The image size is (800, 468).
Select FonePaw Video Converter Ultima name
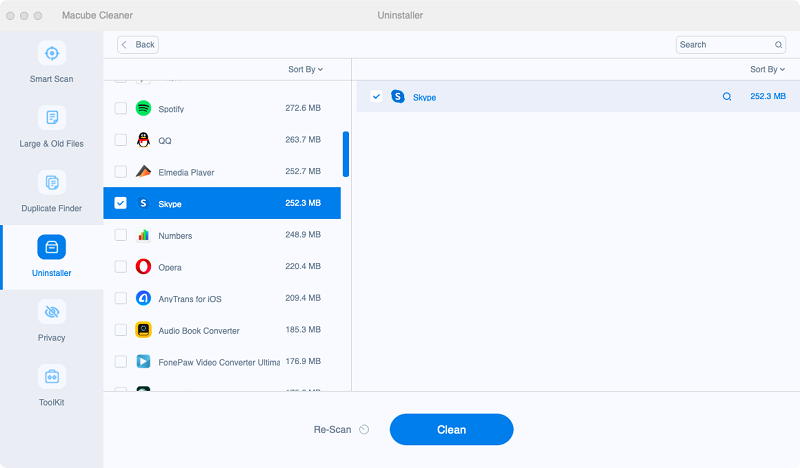(219, 362)
